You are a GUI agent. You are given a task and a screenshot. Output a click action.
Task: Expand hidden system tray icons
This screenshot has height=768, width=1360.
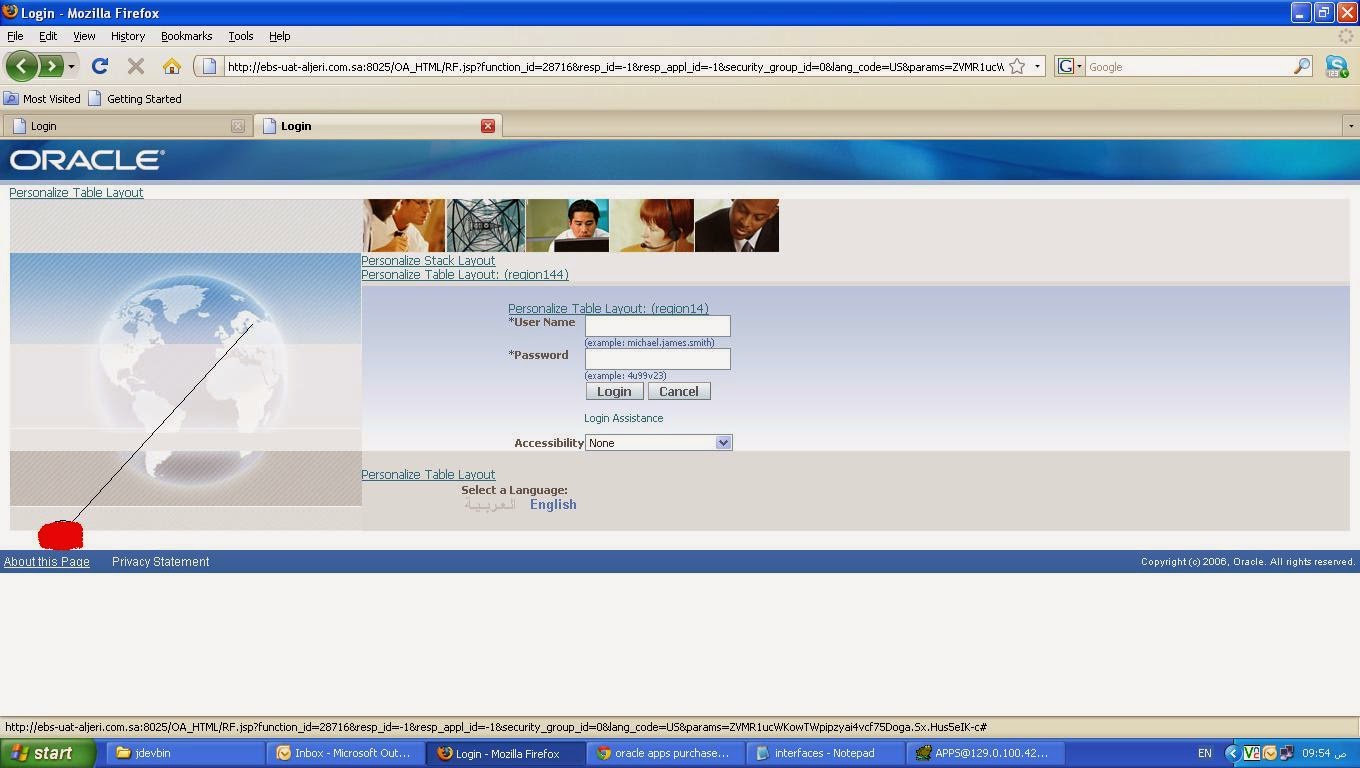[x=1233, y=753]
